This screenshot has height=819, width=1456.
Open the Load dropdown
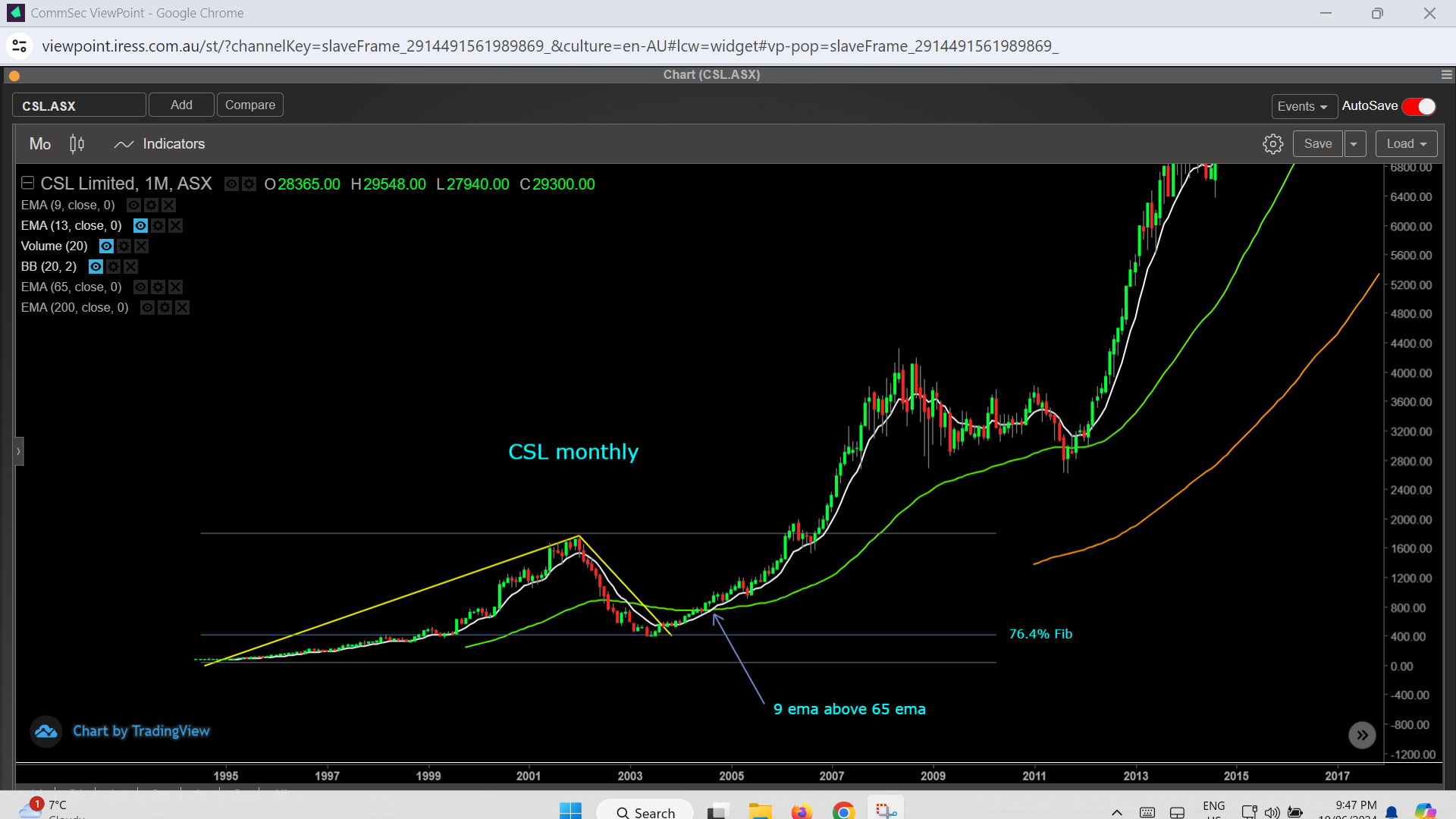1406,144
